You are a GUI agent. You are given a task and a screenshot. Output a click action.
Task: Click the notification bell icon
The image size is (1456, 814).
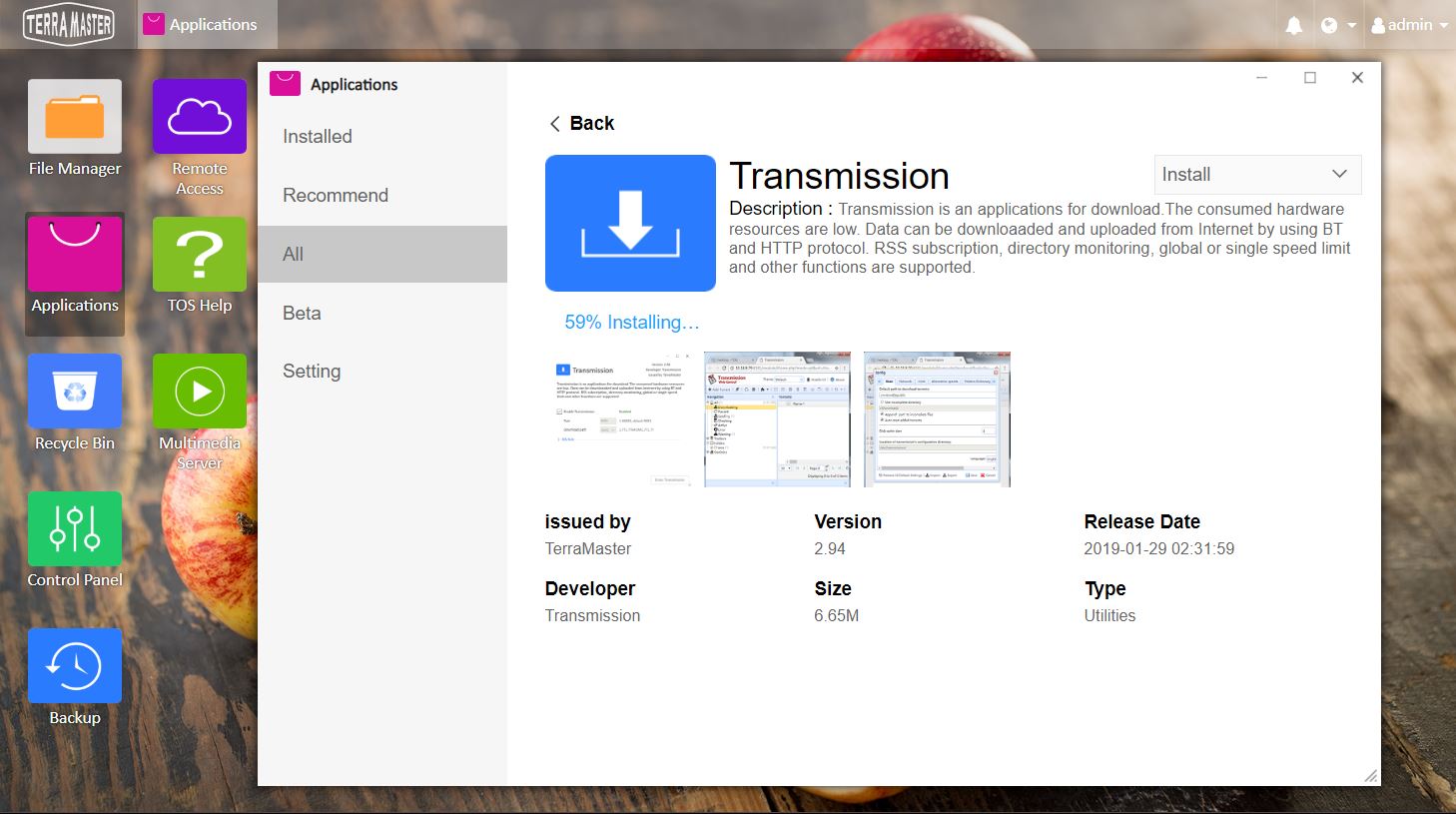[1294, 25]
